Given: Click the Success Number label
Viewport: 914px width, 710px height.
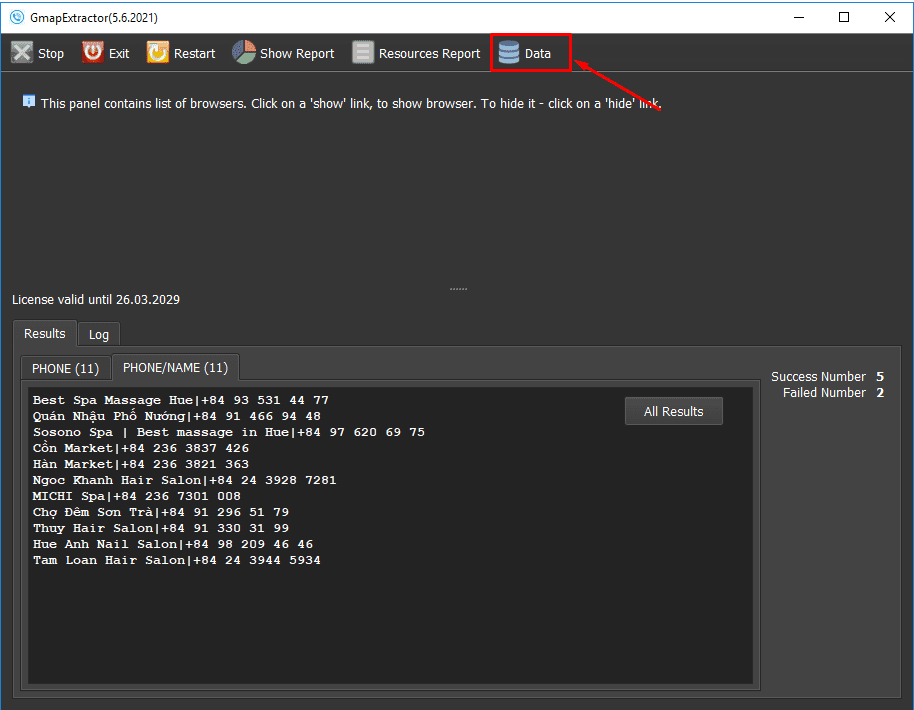Looking at the screenshot, I should [x=818, y=377].
